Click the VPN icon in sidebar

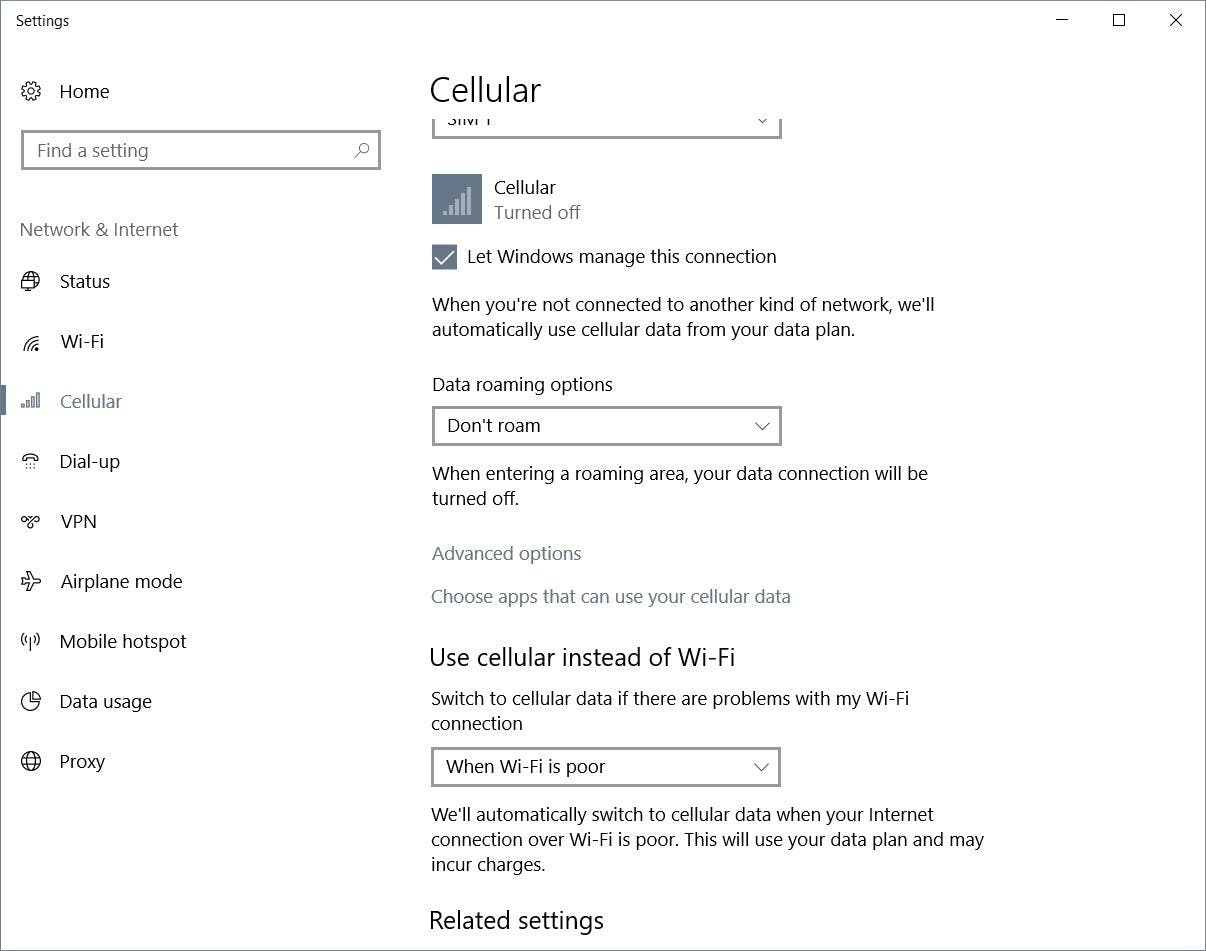[x=31, y=521]
